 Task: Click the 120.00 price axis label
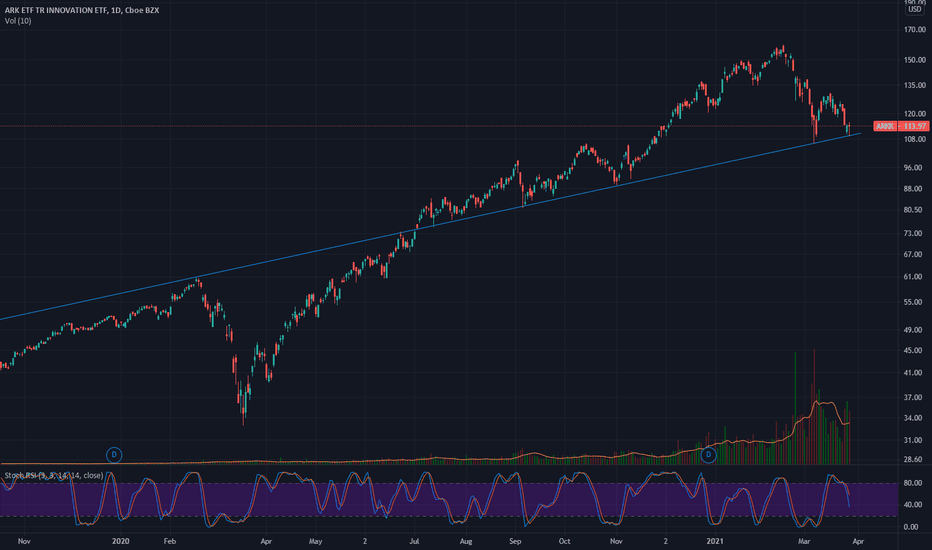(915, 114)
